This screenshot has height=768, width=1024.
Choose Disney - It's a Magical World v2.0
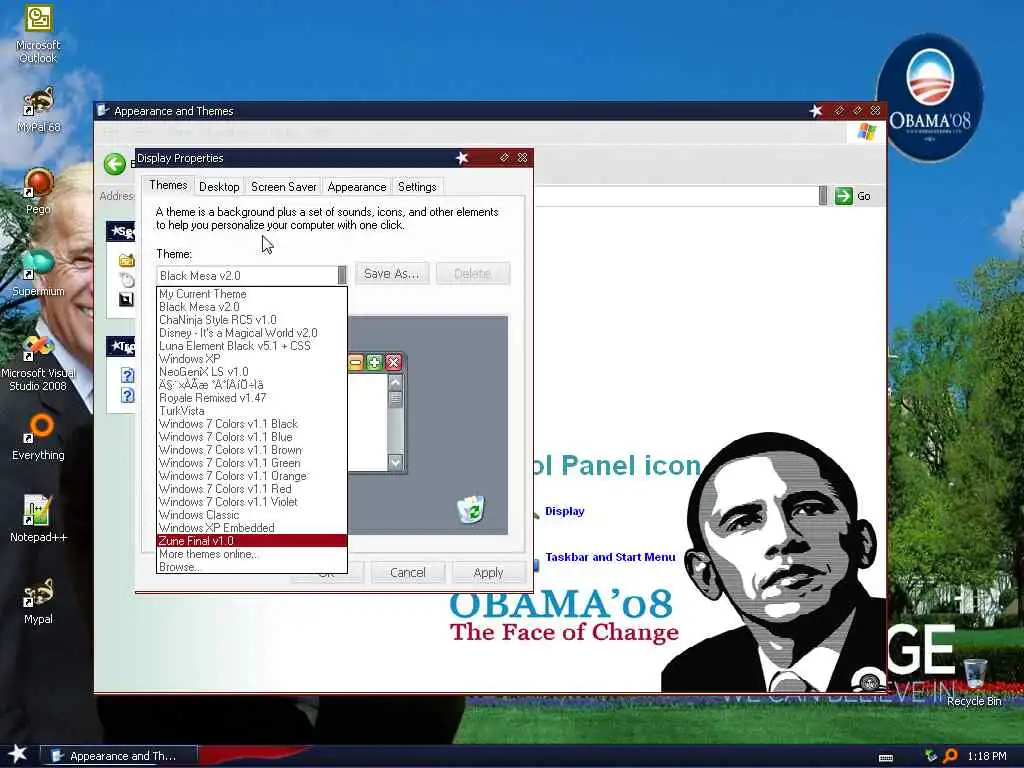coord(251,333)
